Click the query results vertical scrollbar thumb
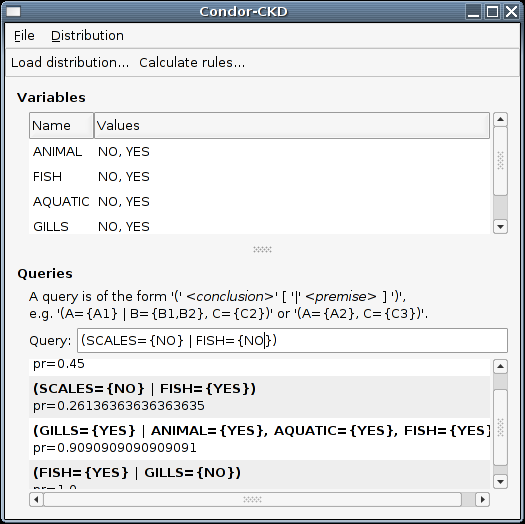525x524 pixels. point(500,427)
